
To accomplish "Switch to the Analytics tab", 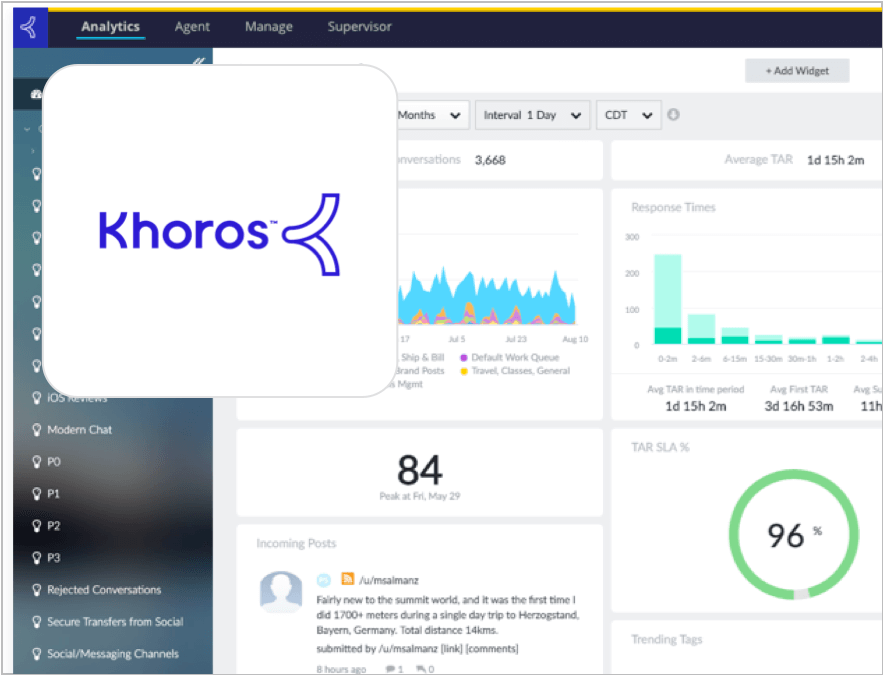I will (110, 26).
